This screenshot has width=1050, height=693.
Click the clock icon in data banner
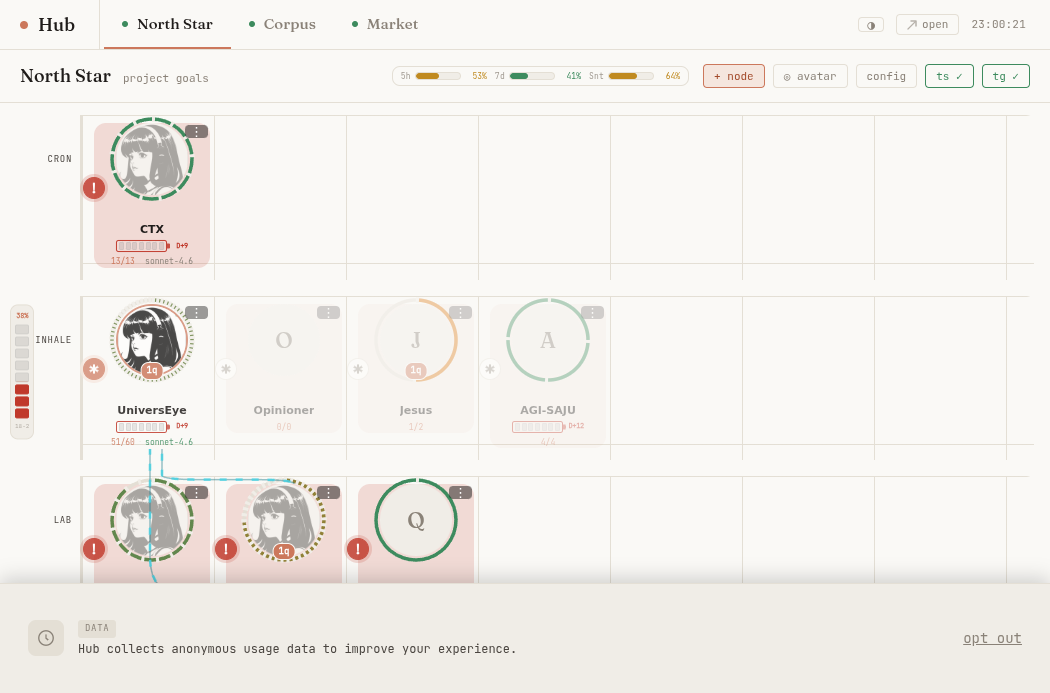coord(46,637)
